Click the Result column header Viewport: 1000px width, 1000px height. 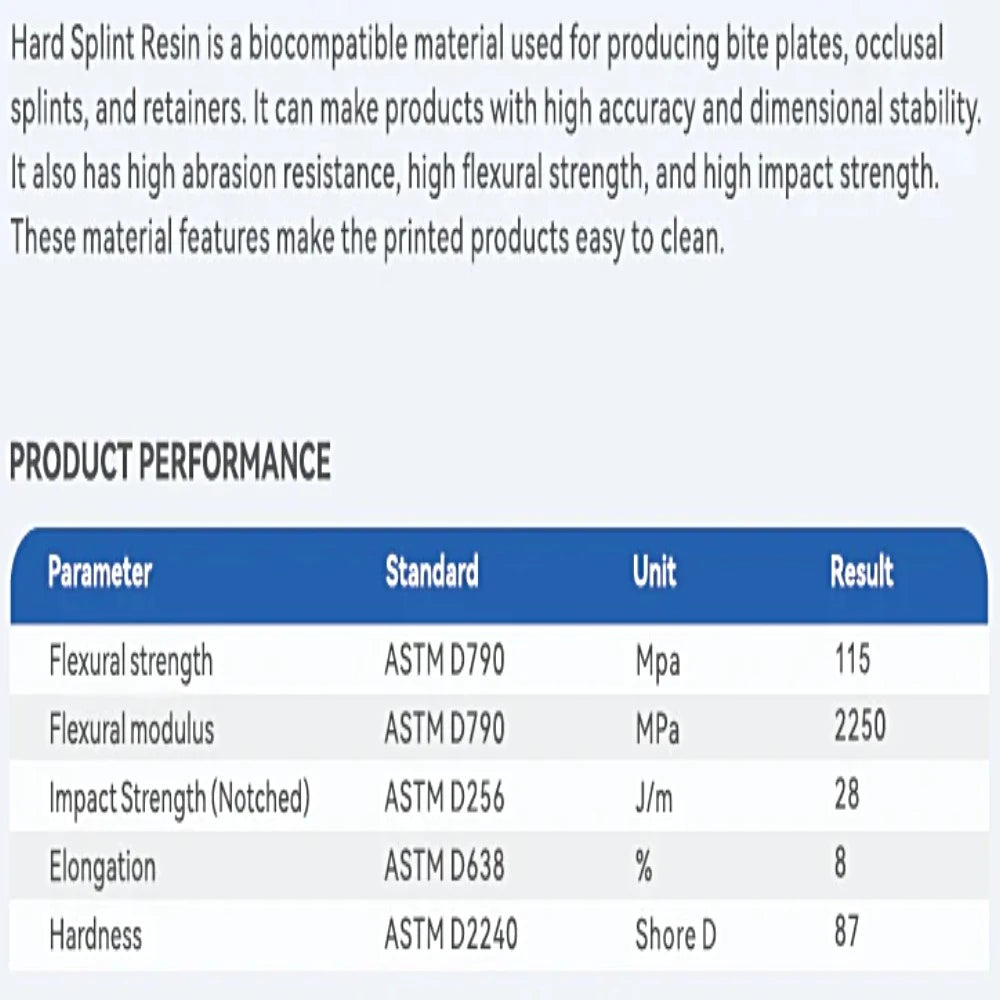tap(862, 573)
